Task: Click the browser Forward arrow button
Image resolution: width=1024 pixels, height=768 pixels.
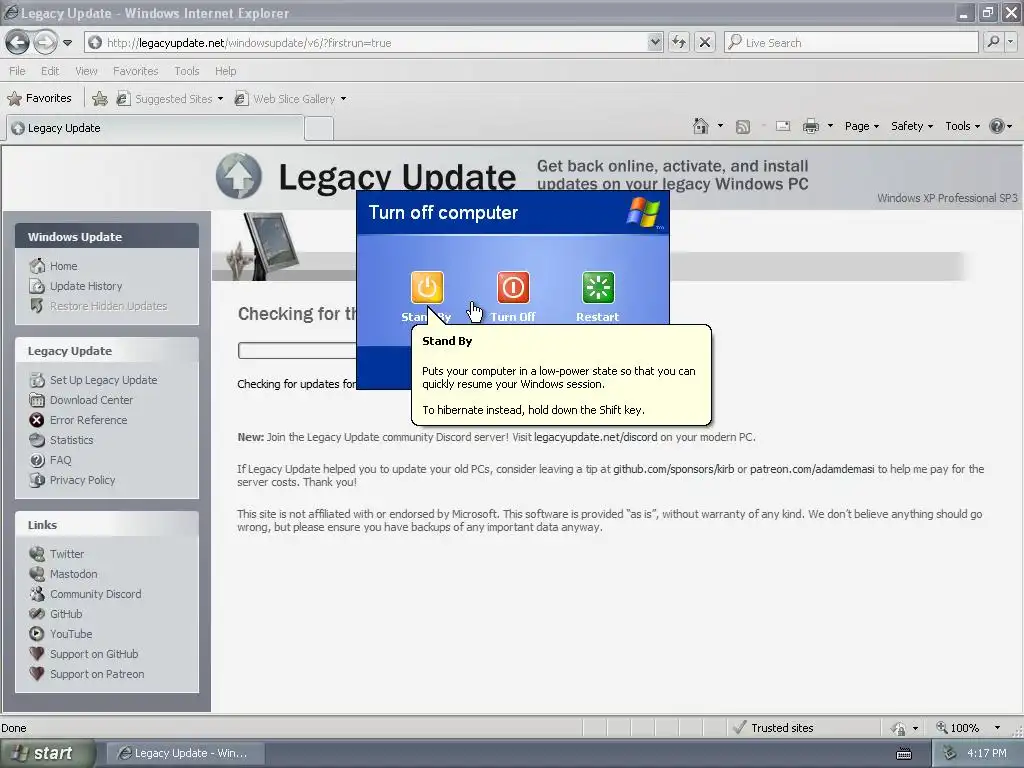Action: point(44,43)
